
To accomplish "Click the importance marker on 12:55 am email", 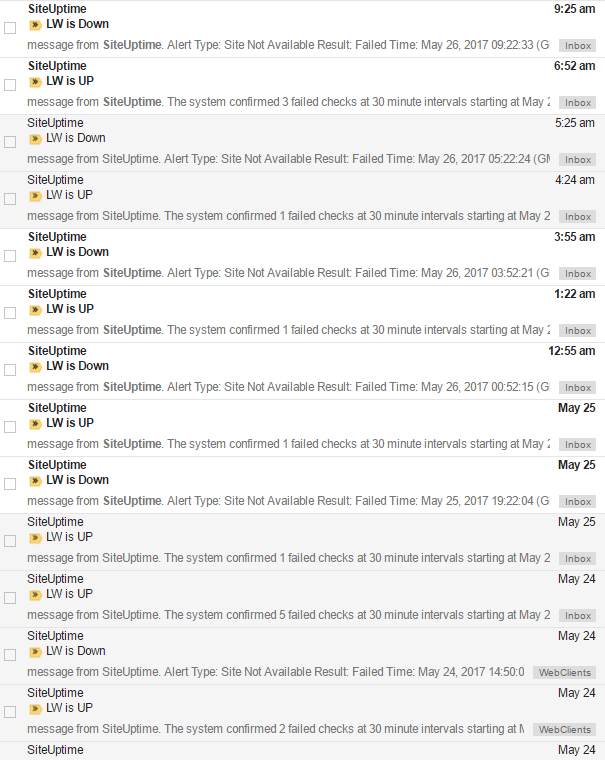I will [35, 367].
